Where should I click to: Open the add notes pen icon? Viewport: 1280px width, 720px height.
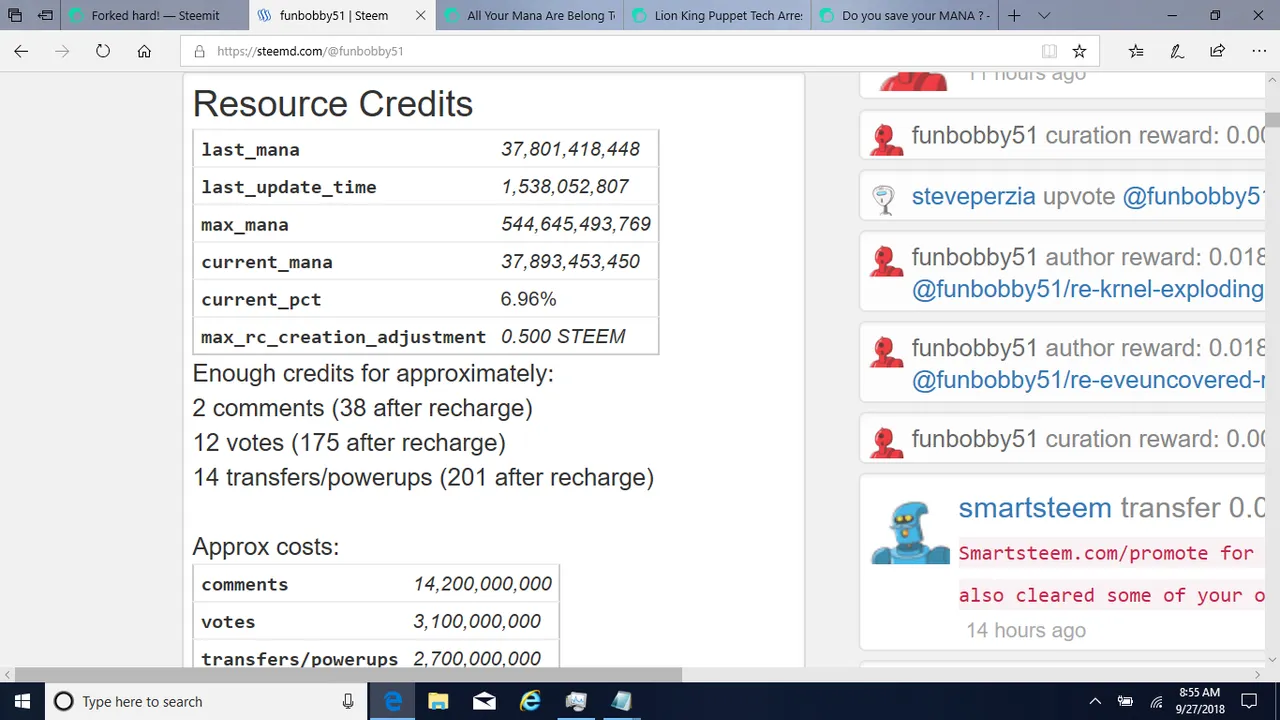click(1177, 51)
